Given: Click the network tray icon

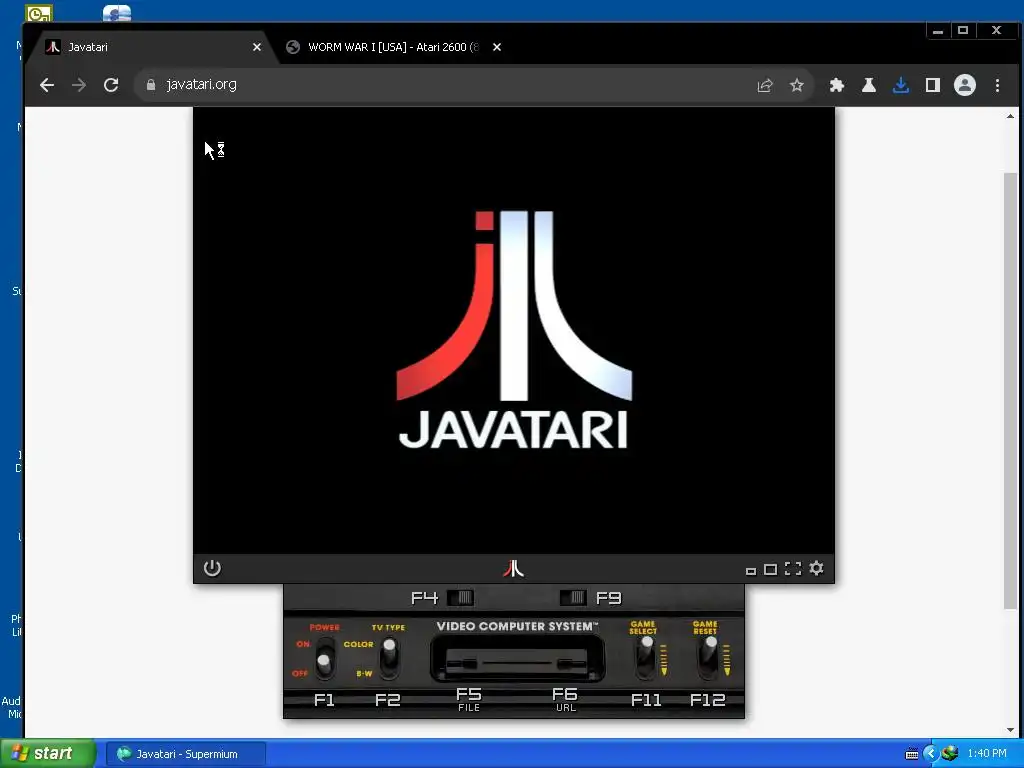Looking at the screenshot, I should (x=950, y=754).
